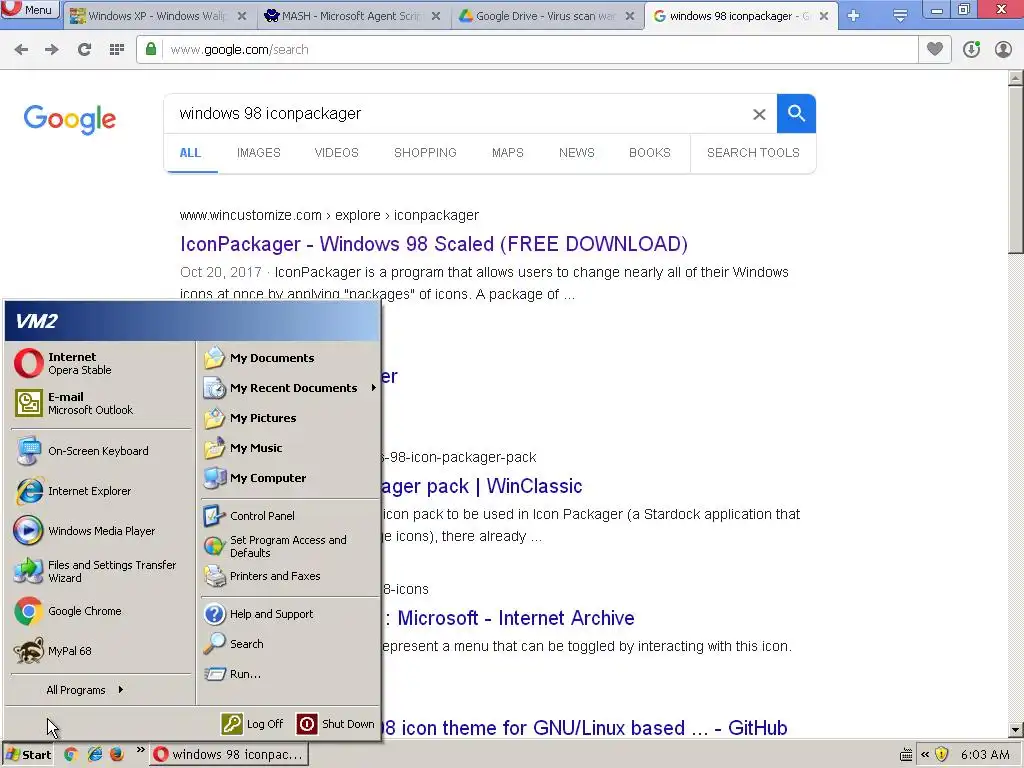Screen dimensions: 1024x768
Task: Open IconPackager Windows 98 Scaled result
Action: [434, 244]
